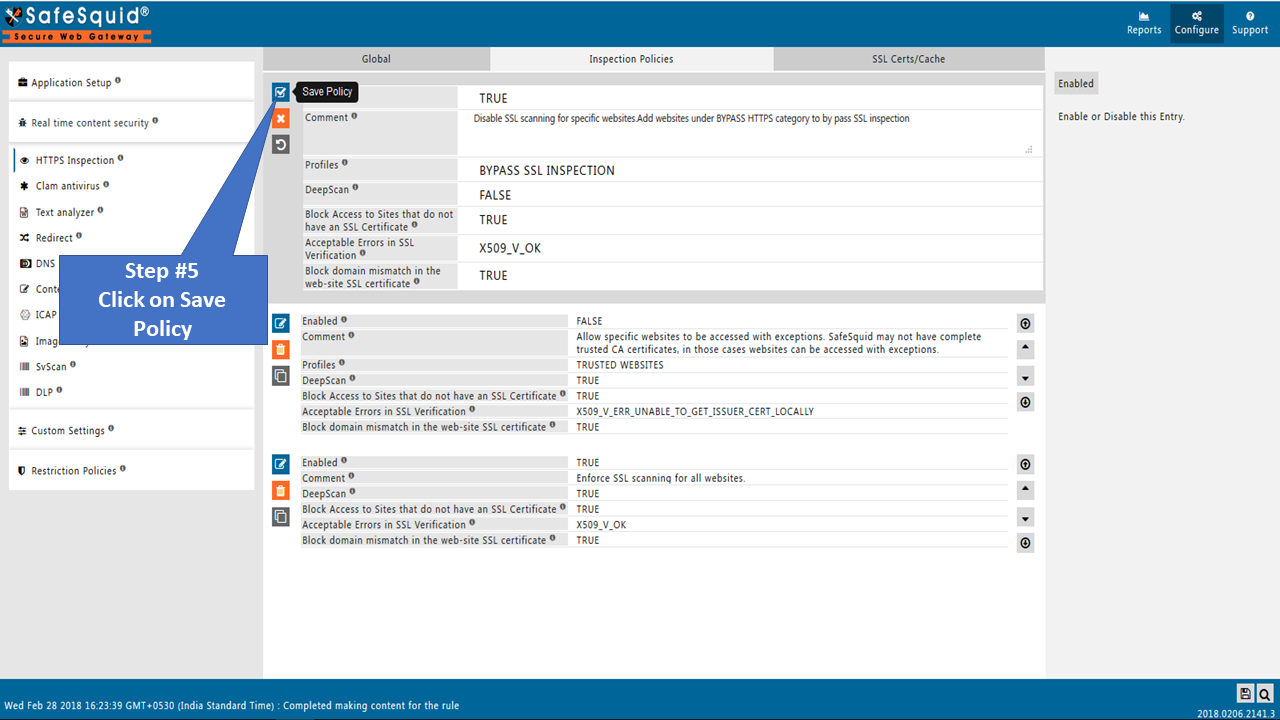Click the X509_V_ERR_UNABLE_TO_GET_ISSUER_CERT_LOCALLY value
Viewport: 1280px width, 720px height.
point(695,412)
